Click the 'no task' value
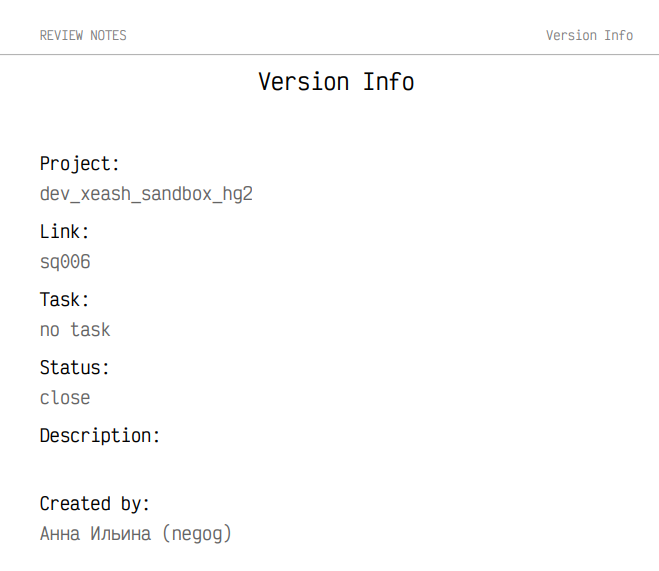659x571 pixels. [75, 330]
